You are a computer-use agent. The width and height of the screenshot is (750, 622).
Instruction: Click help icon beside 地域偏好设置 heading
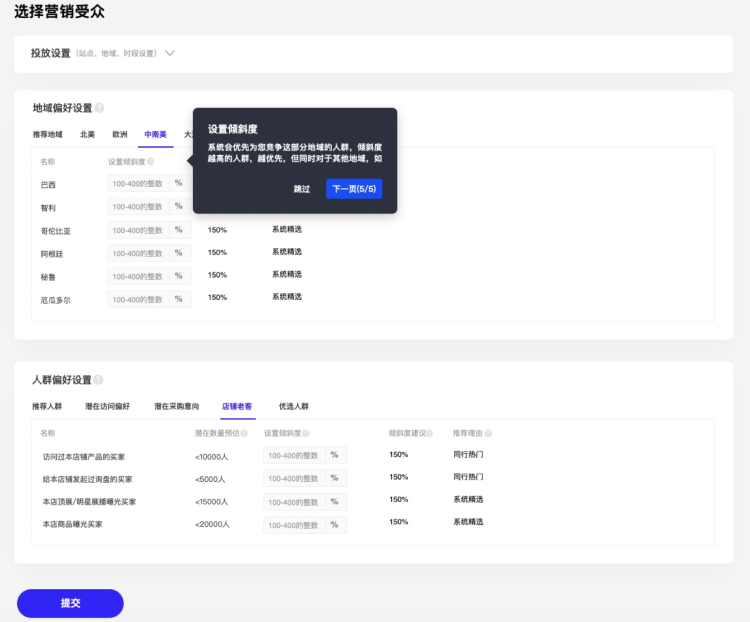coord(99,108)
